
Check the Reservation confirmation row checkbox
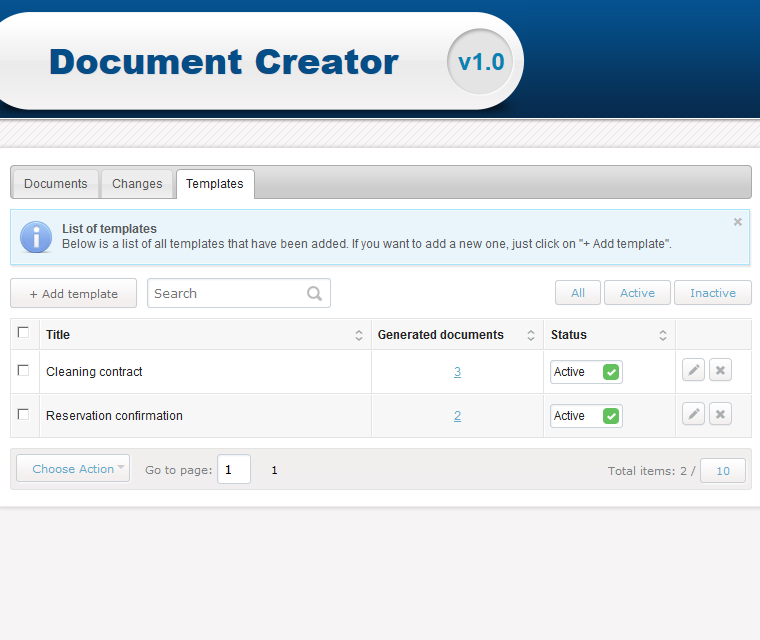(23, 415)
